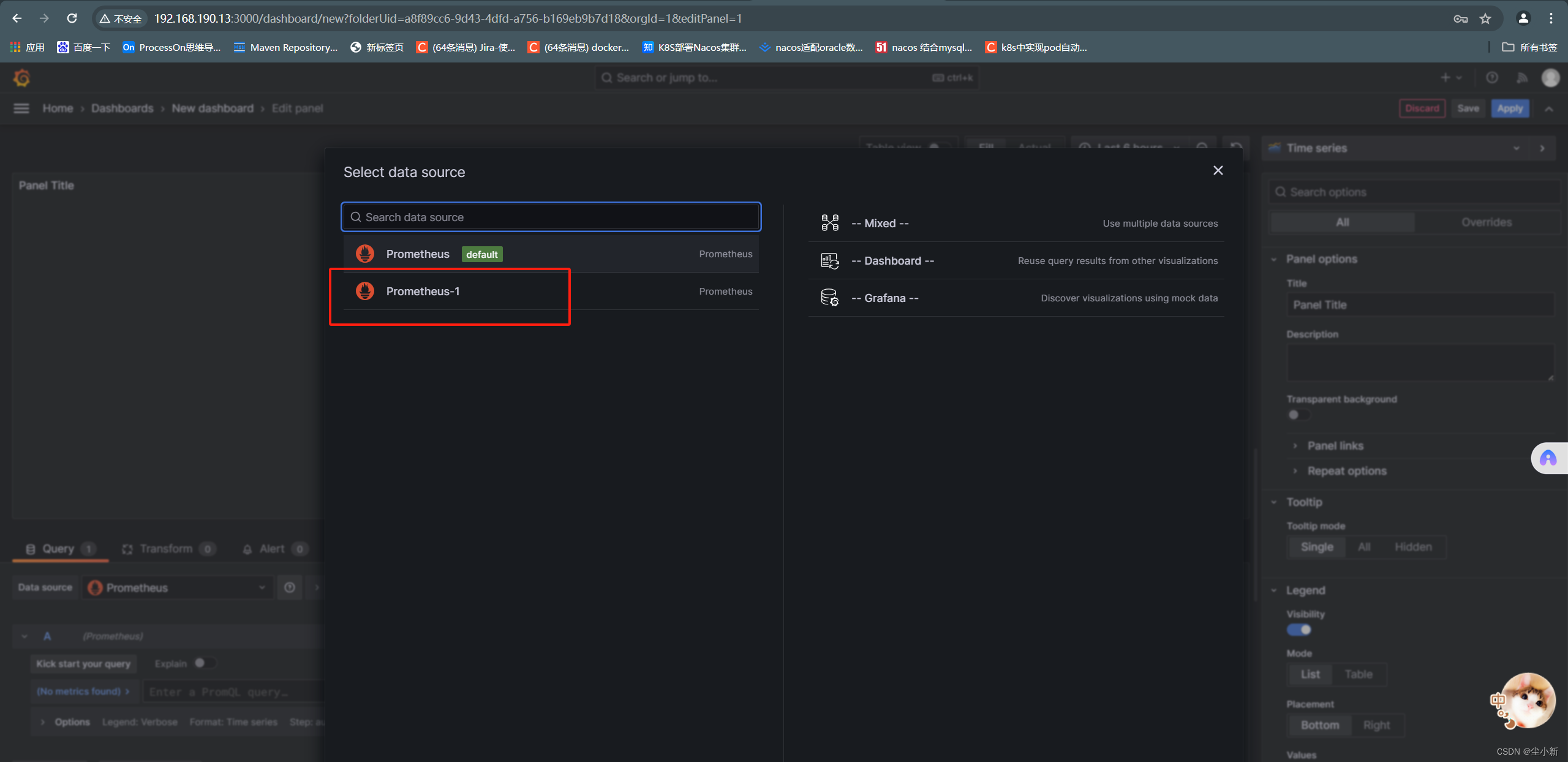Toggle the Explain switch
Image resolution: width=1568 pixels, height=762 pixels.
pyautogui.click(x=205, y=663)
